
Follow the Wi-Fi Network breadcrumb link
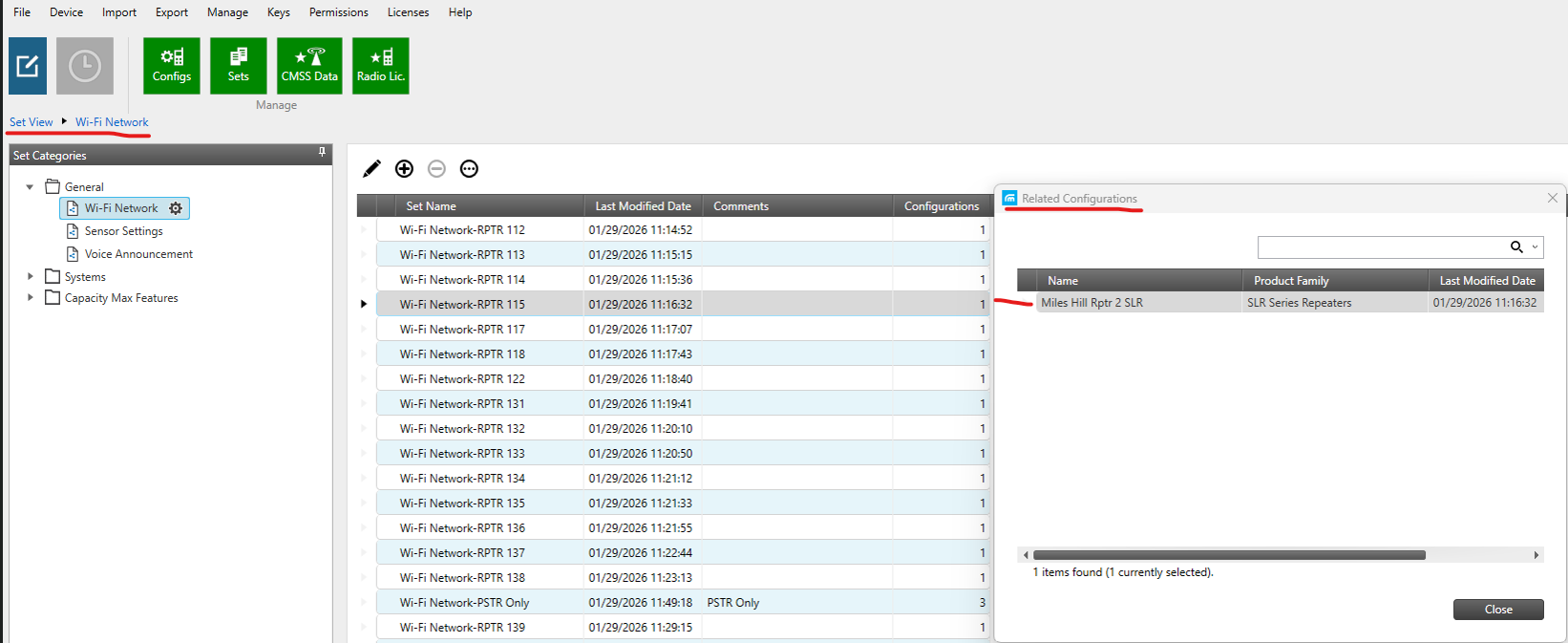tap(112, 122)
